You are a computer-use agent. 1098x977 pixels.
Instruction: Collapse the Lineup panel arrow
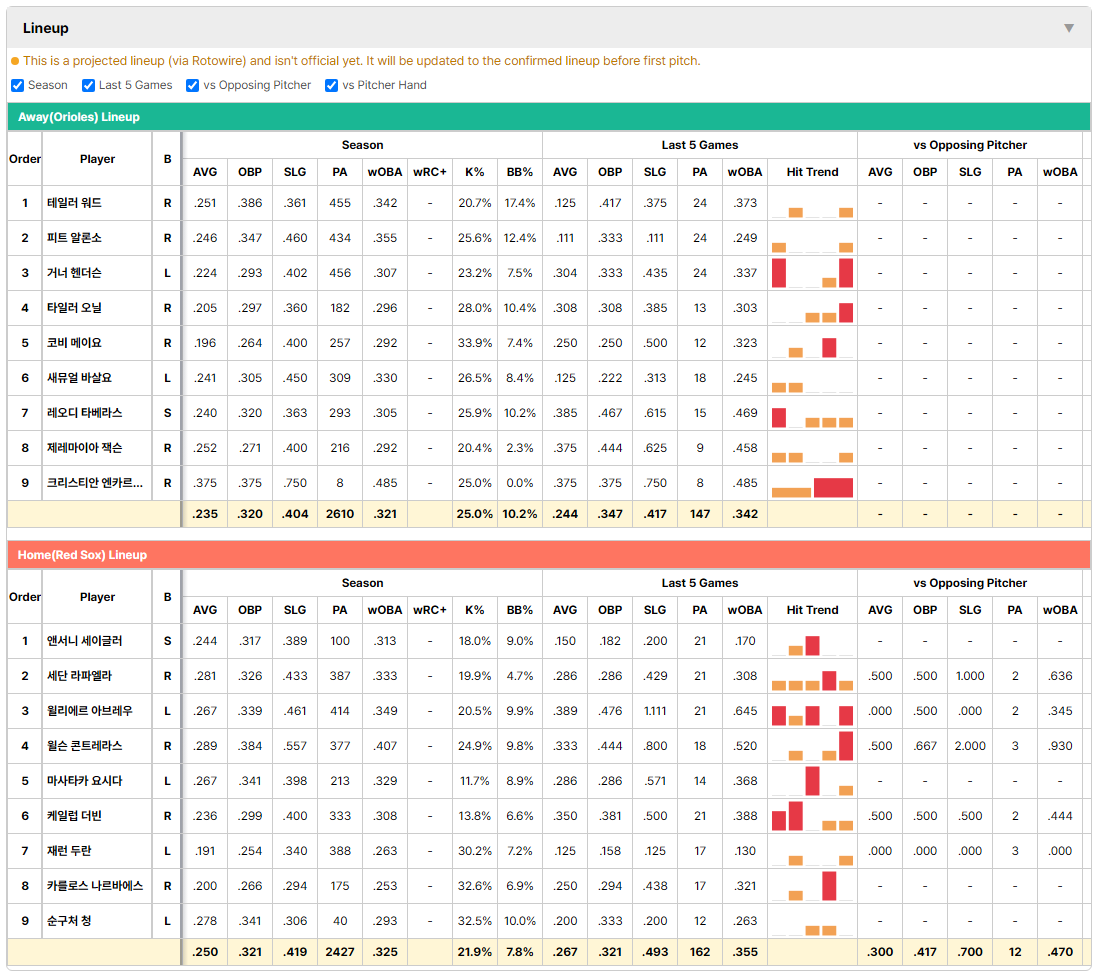click(x=1069, y=28)
